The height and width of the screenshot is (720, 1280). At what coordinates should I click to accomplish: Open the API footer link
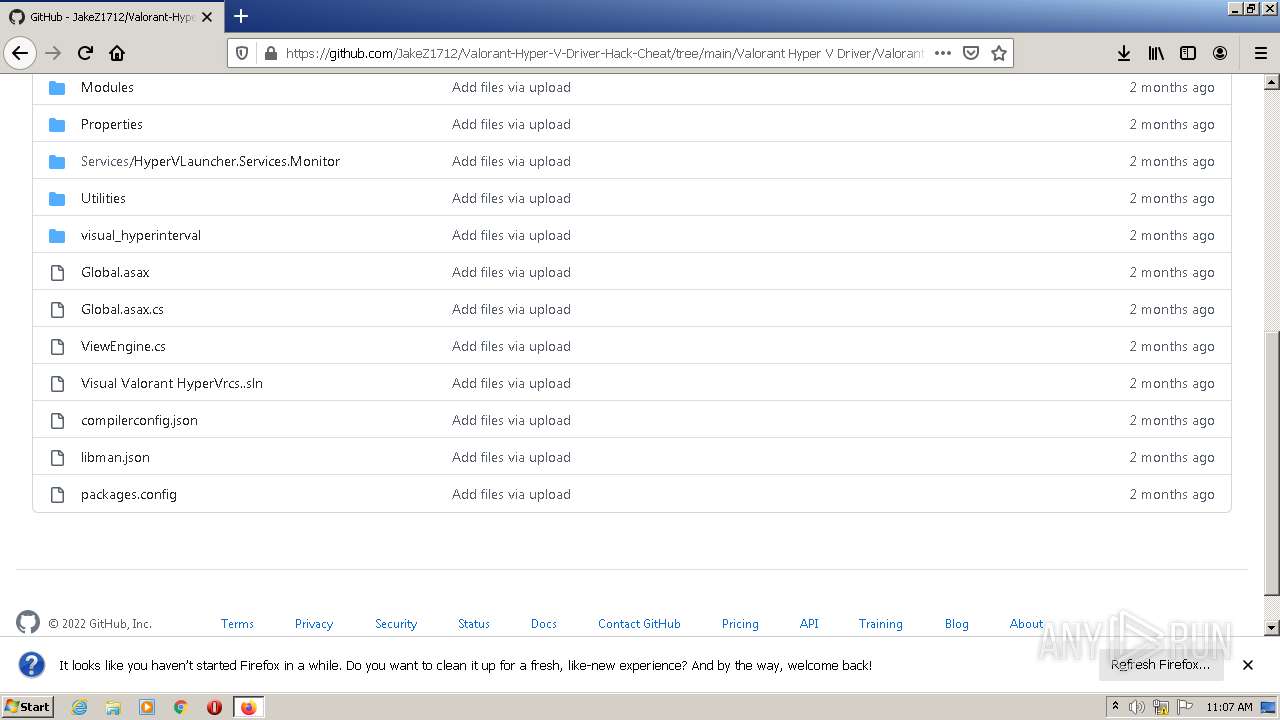[x=809, y=623]
